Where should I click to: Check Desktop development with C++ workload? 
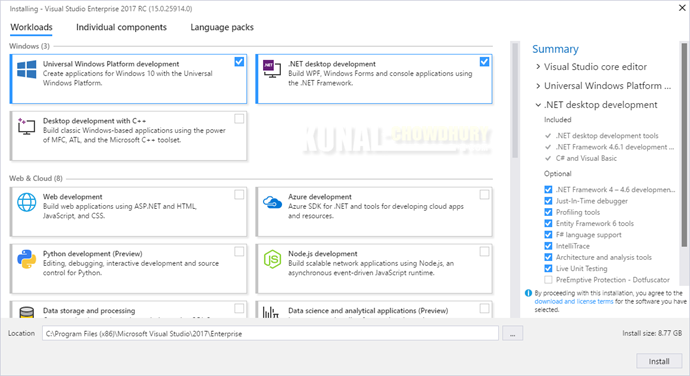tap(239, 118)
